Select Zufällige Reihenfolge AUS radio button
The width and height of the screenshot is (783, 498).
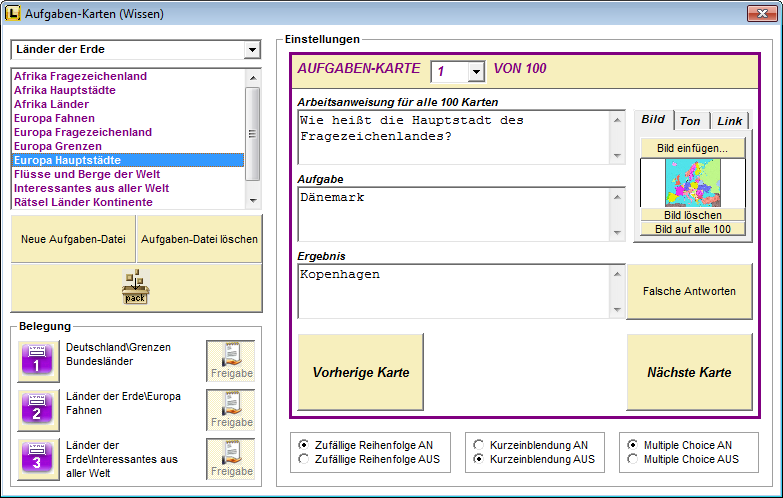(x=303, y=459)
